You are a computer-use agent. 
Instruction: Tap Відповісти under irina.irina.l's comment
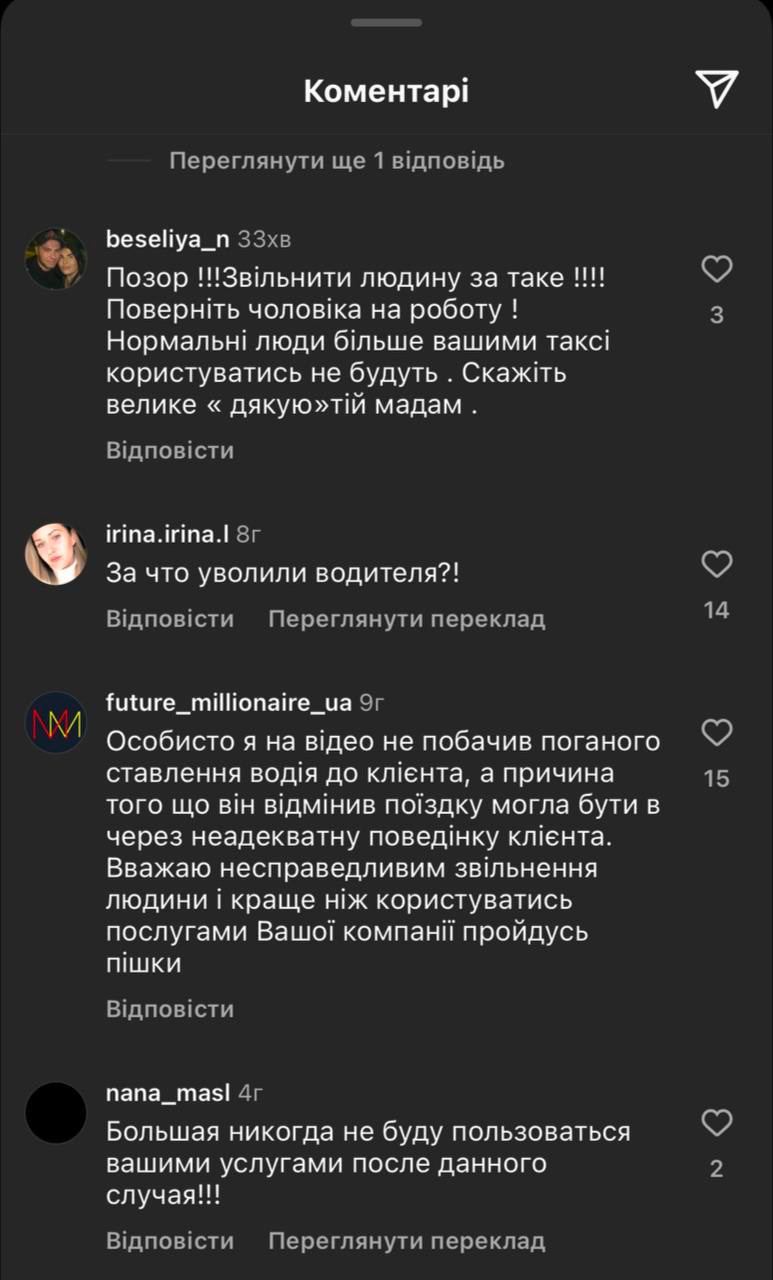click(x=168, y=618)
